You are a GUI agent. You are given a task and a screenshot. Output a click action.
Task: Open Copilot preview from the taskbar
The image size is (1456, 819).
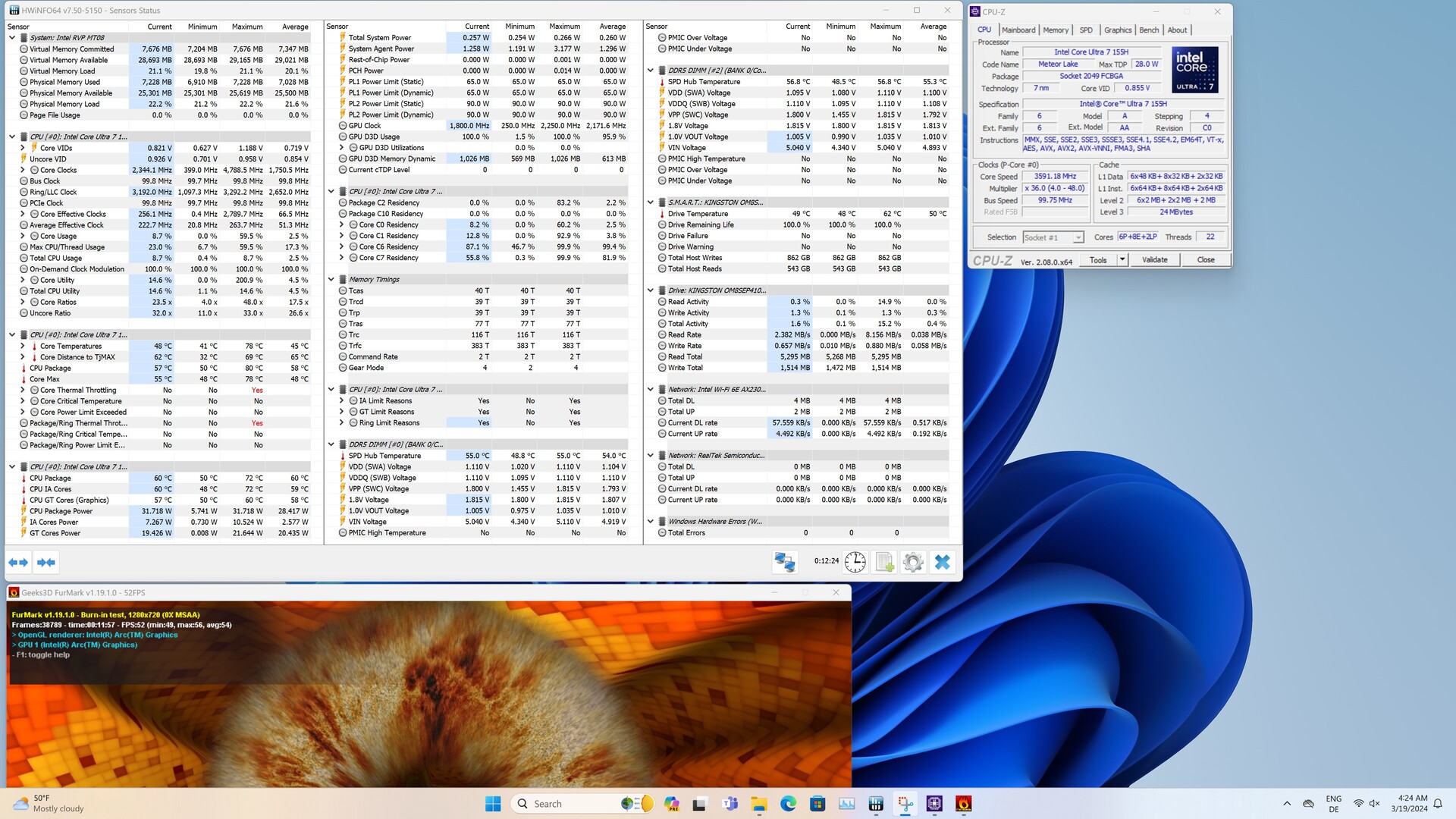point(671,804)
